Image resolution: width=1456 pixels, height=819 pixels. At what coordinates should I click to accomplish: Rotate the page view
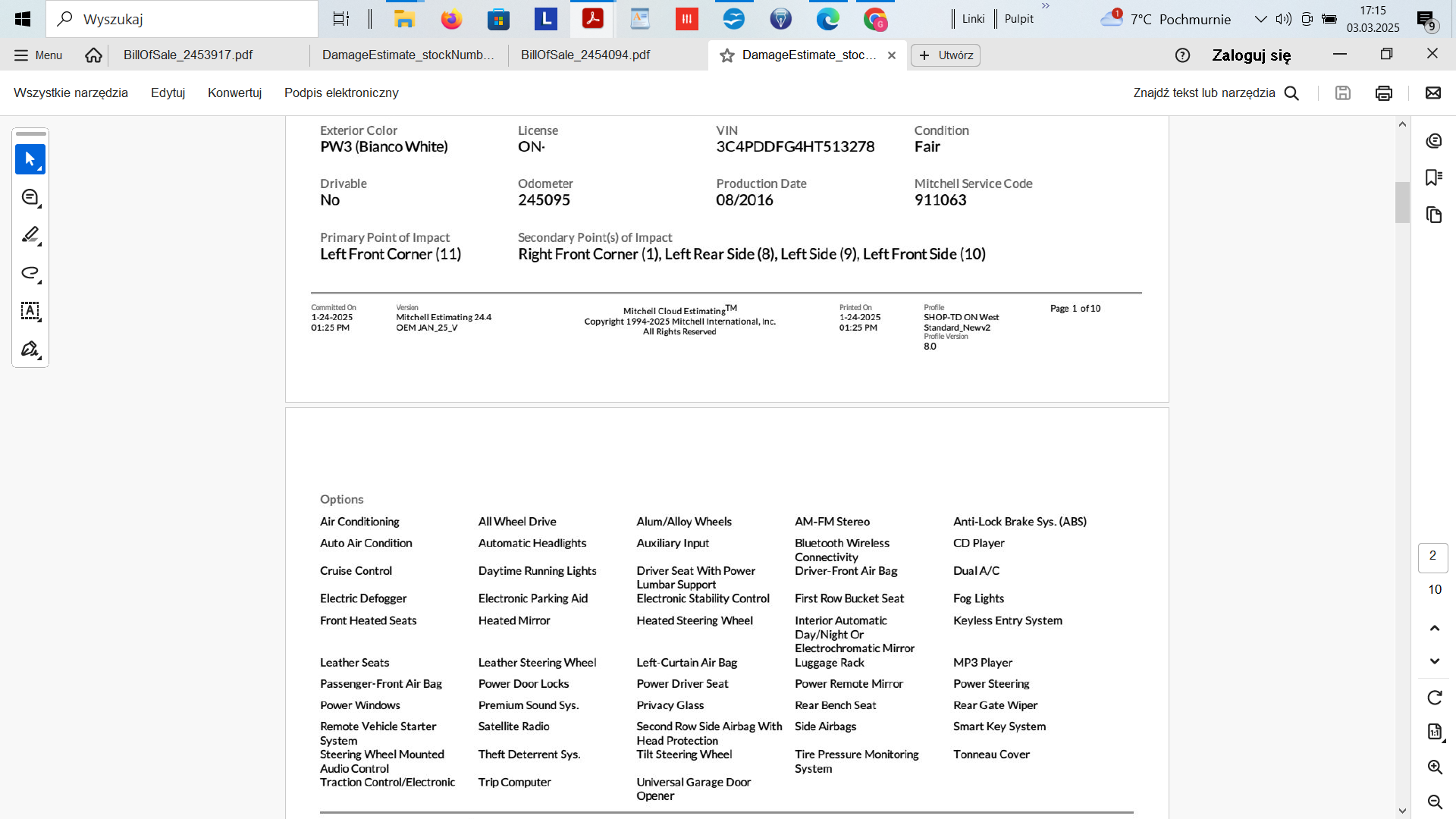pos(1434,698)
